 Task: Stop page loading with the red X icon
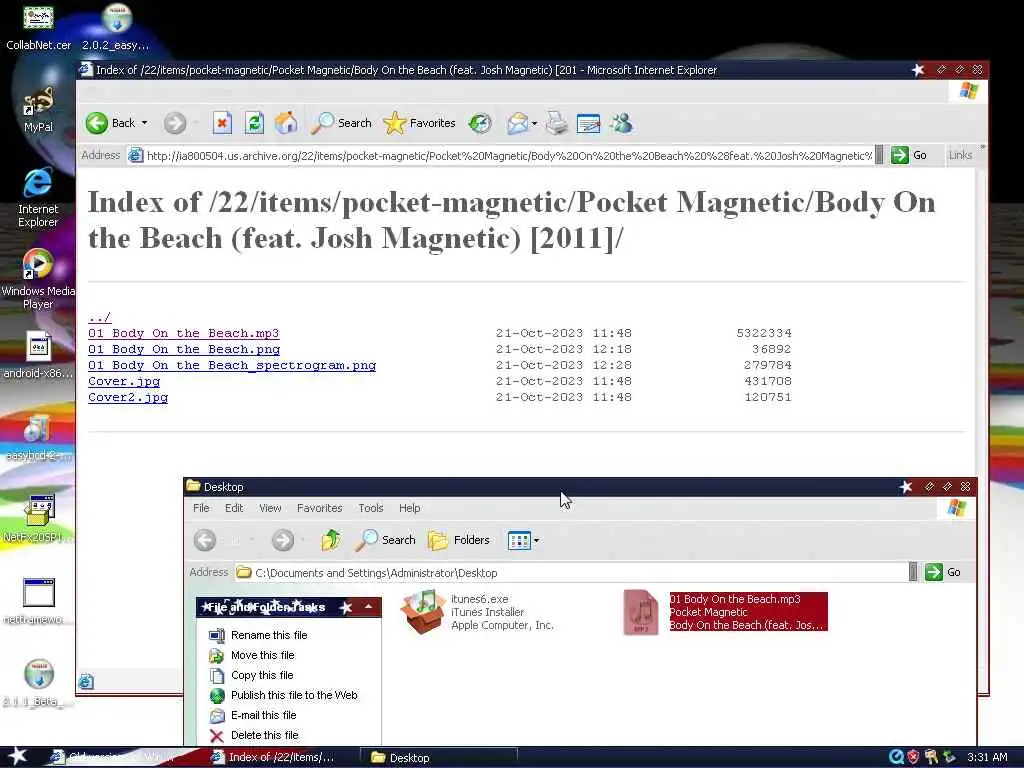tap(222, 123)
